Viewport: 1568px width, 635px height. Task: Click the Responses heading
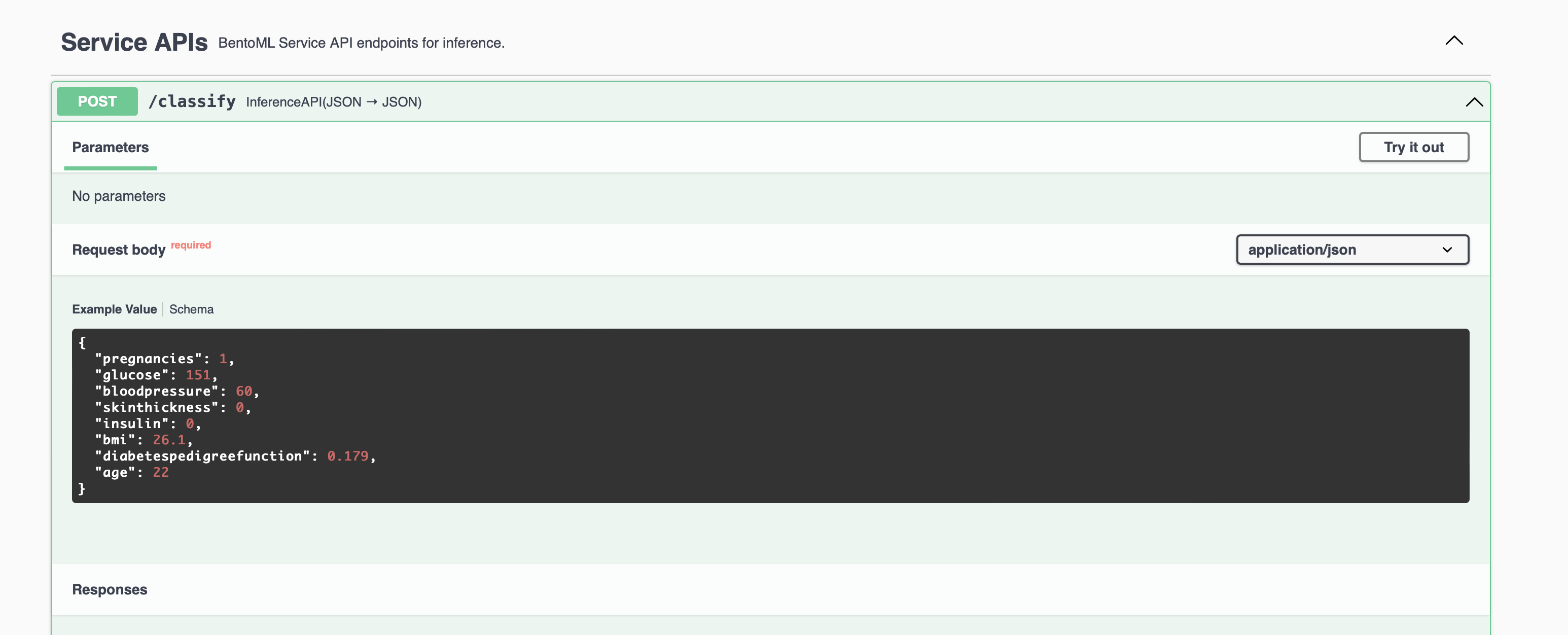(x=110, y=589)
